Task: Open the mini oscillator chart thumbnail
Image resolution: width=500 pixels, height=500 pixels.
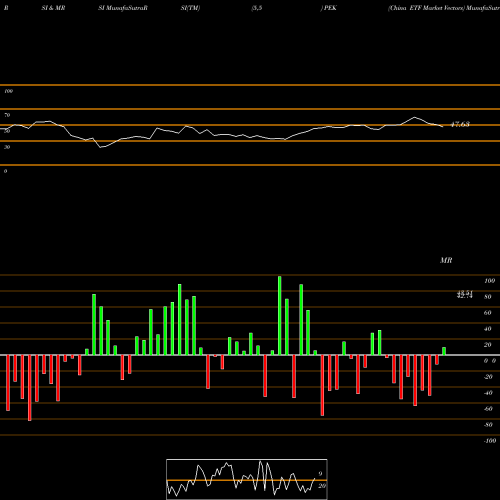Action: [247, 479]
